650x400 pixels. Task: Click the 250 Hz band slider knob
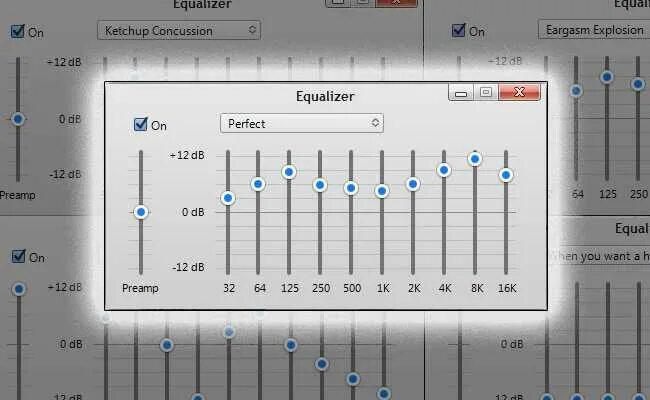pyautogui.click(x=320, y=185)
